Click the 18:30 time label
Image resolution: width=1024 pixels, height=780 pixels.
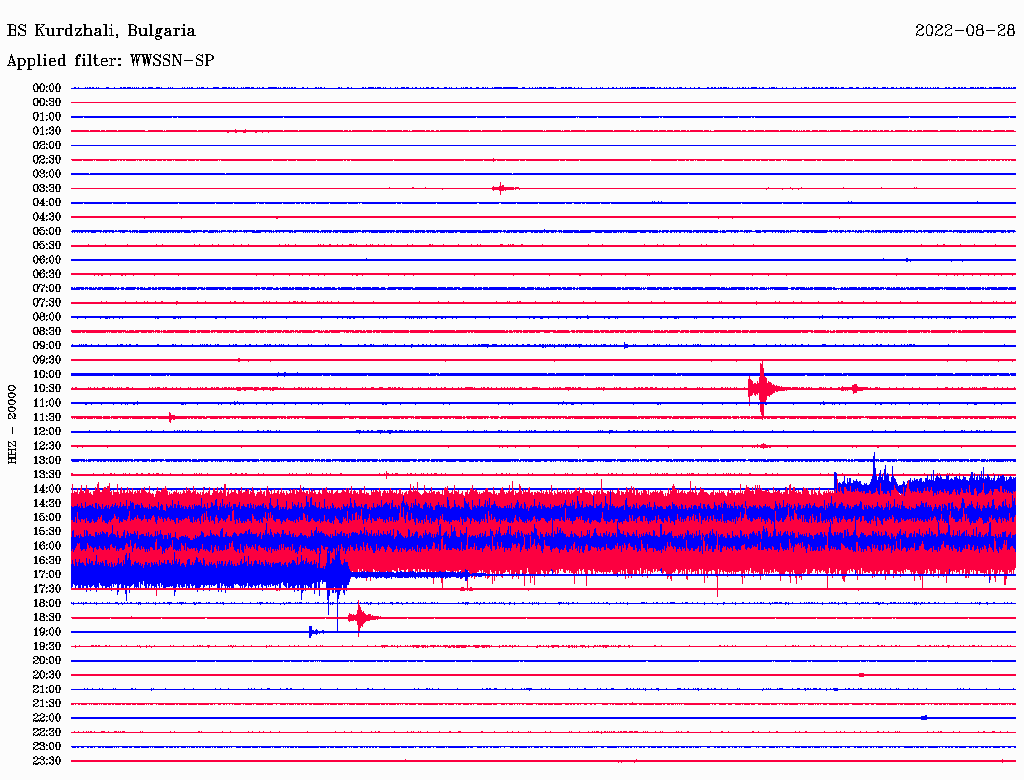(47, 617)
